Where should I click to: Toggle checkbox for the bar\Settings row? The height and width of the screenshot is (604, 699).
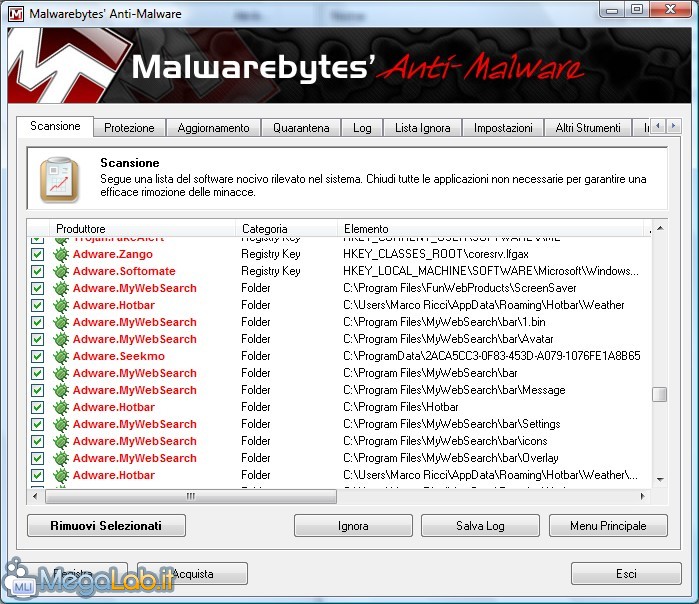click(37, 424)
